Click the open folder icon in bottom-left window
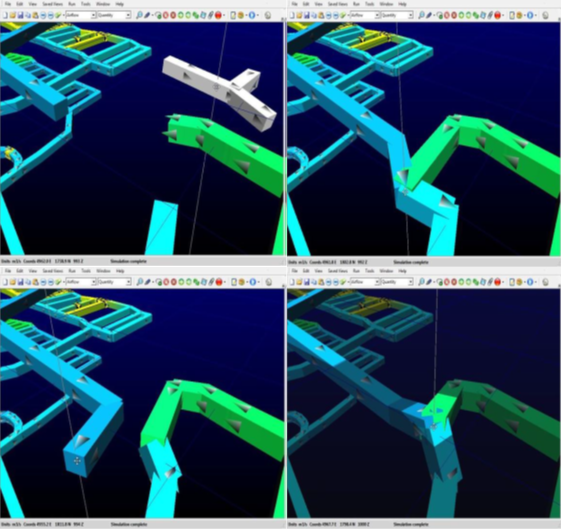Image resolution: width=561 pixels, height=532 pixels. 13,282
